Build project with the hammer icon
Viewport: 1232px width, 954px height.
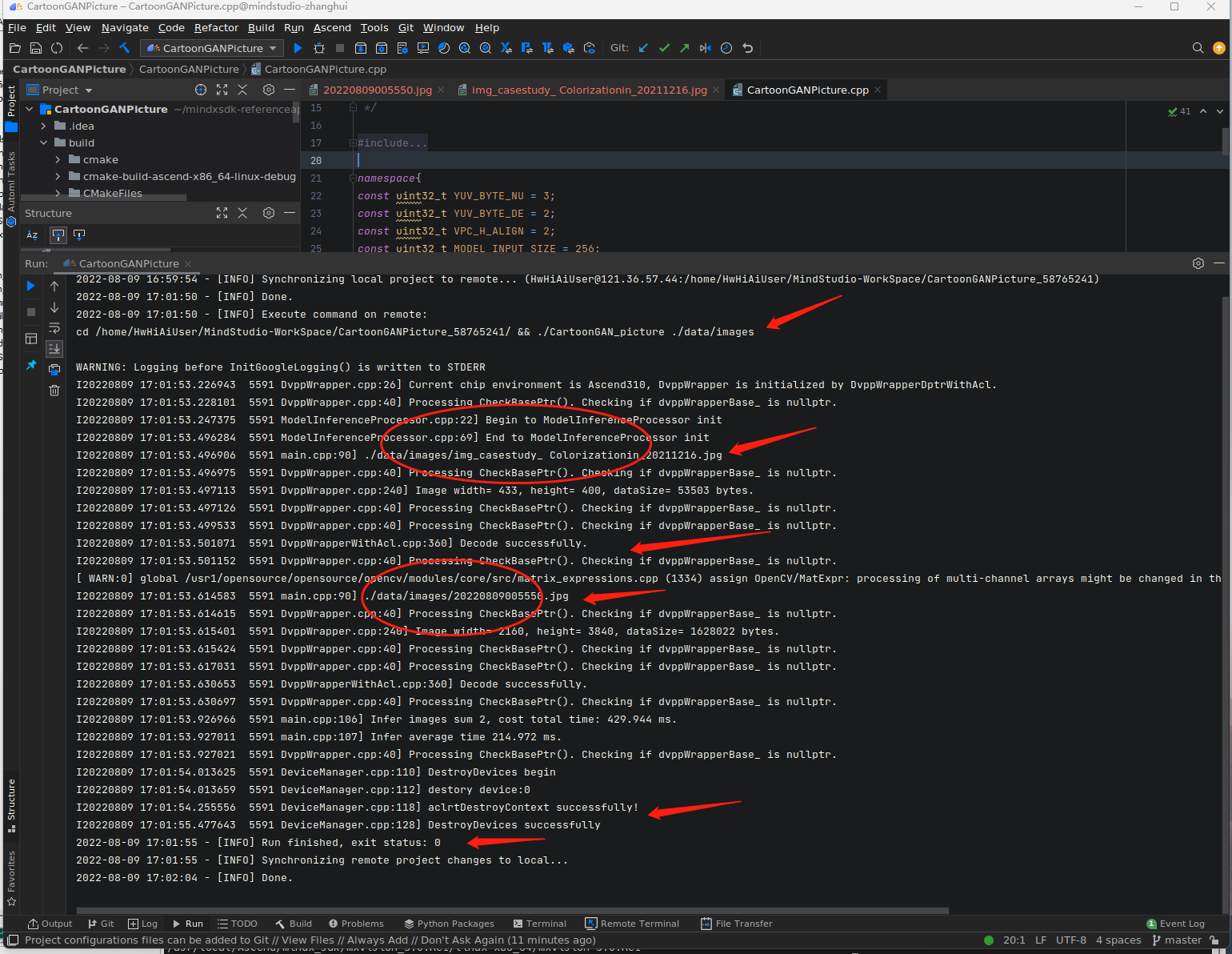point(125,48)
